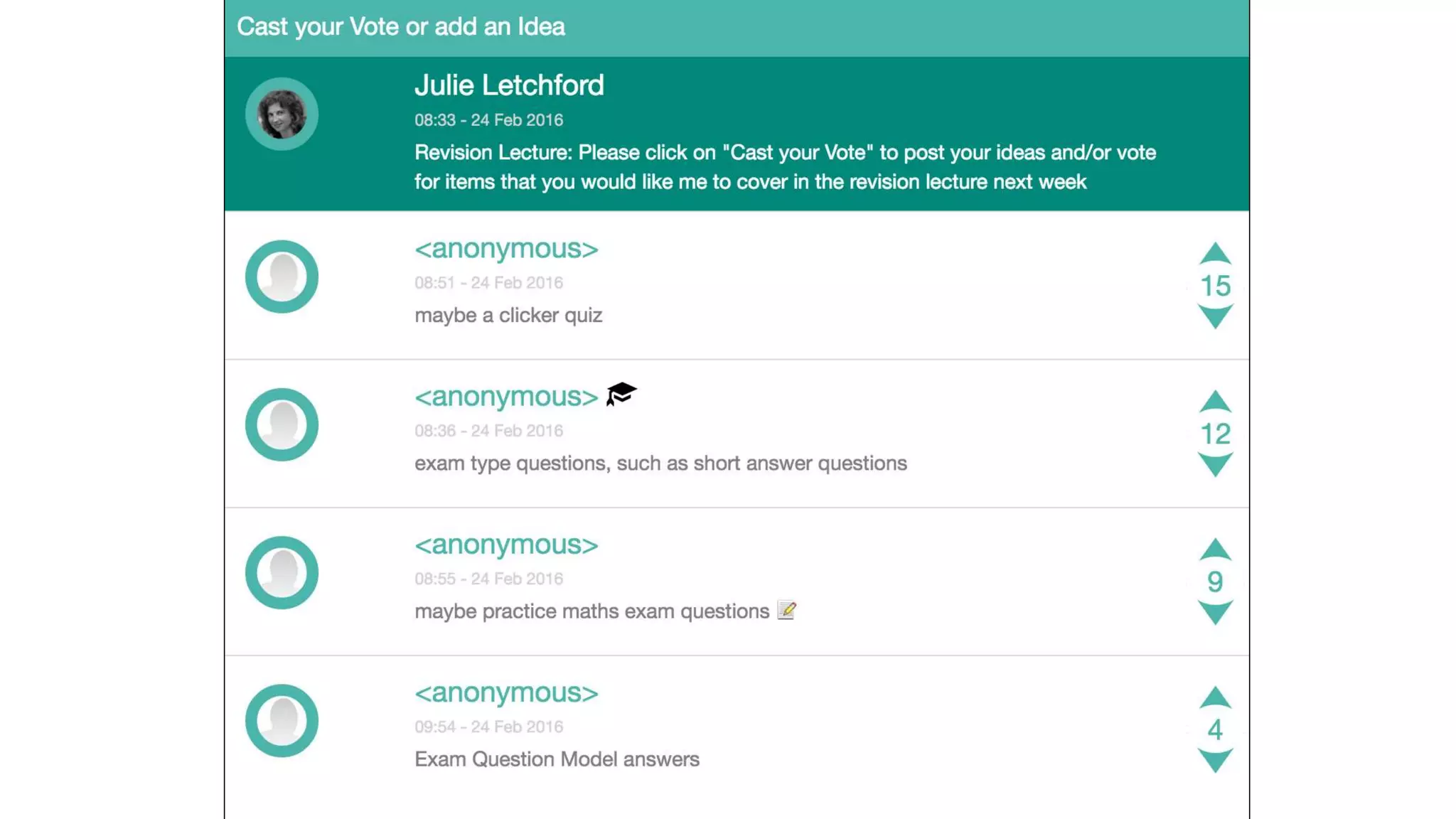Click the avatar of the clicker quiz poster
Viewport: 1456px width, 819px height.
pos(282,277)
